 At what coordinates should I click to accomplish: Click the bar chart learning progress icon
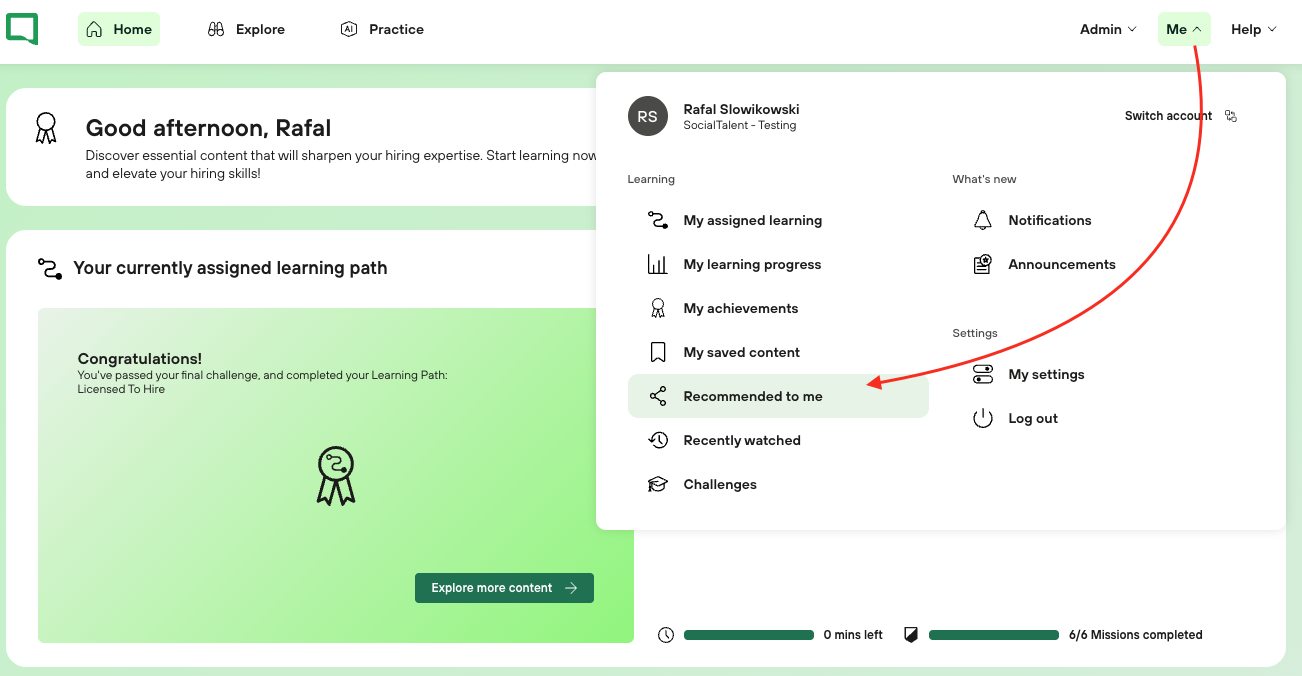point(657,264)
